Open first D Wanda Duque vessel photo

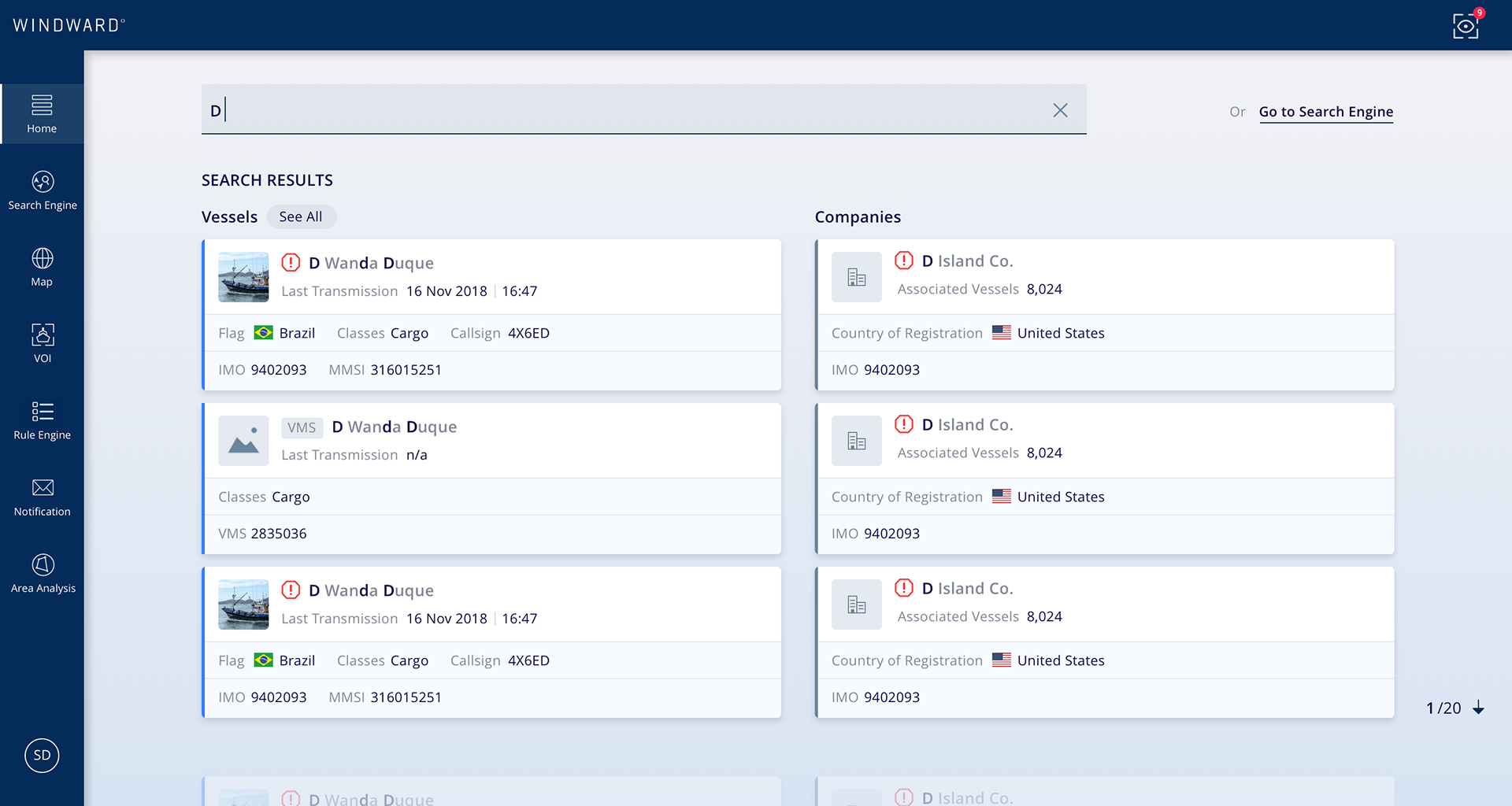point(243,277)
